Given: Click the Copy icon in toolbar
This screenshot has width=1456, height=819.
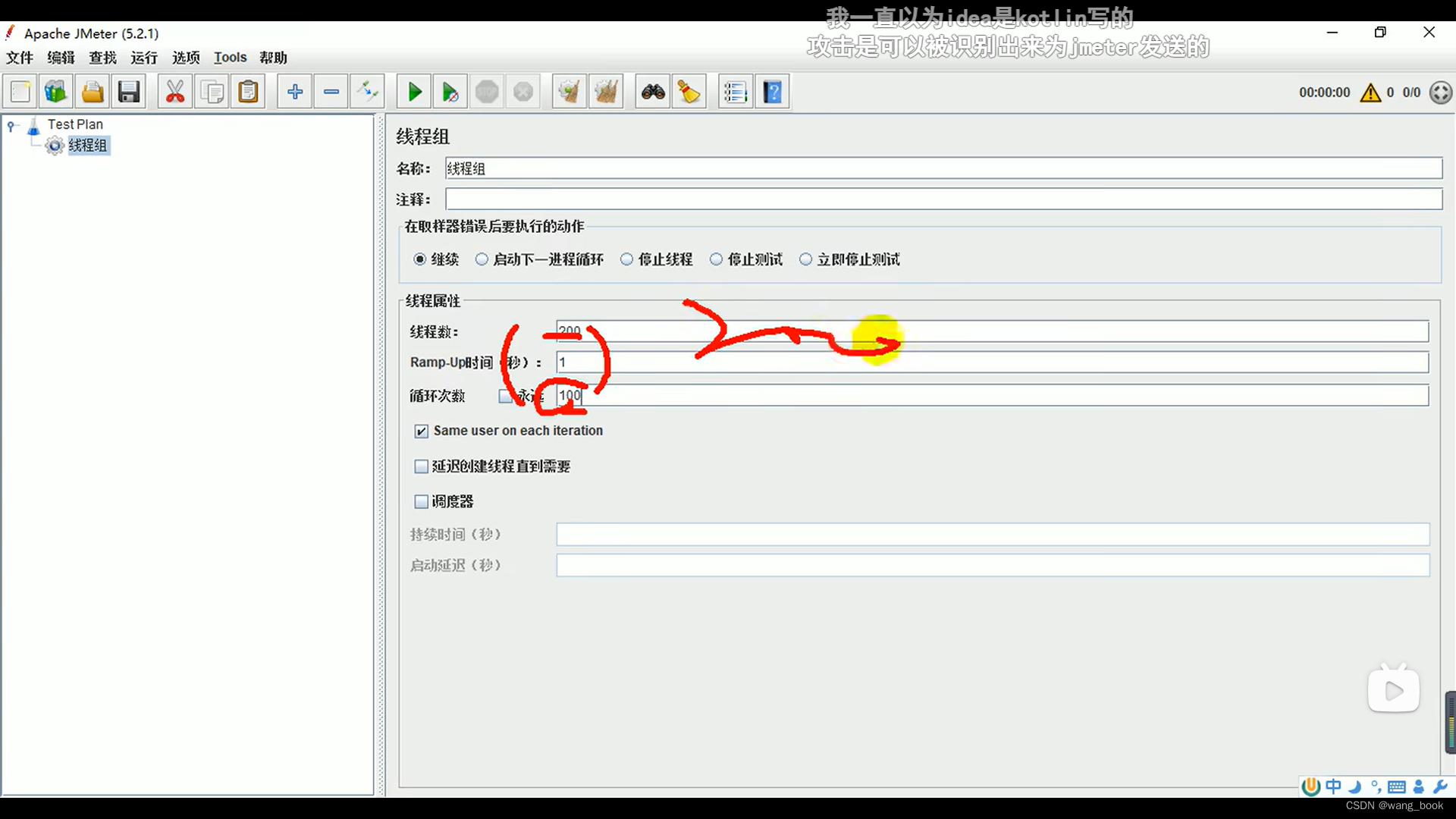Looking at the screenshot, I should (x=212, y=93).
